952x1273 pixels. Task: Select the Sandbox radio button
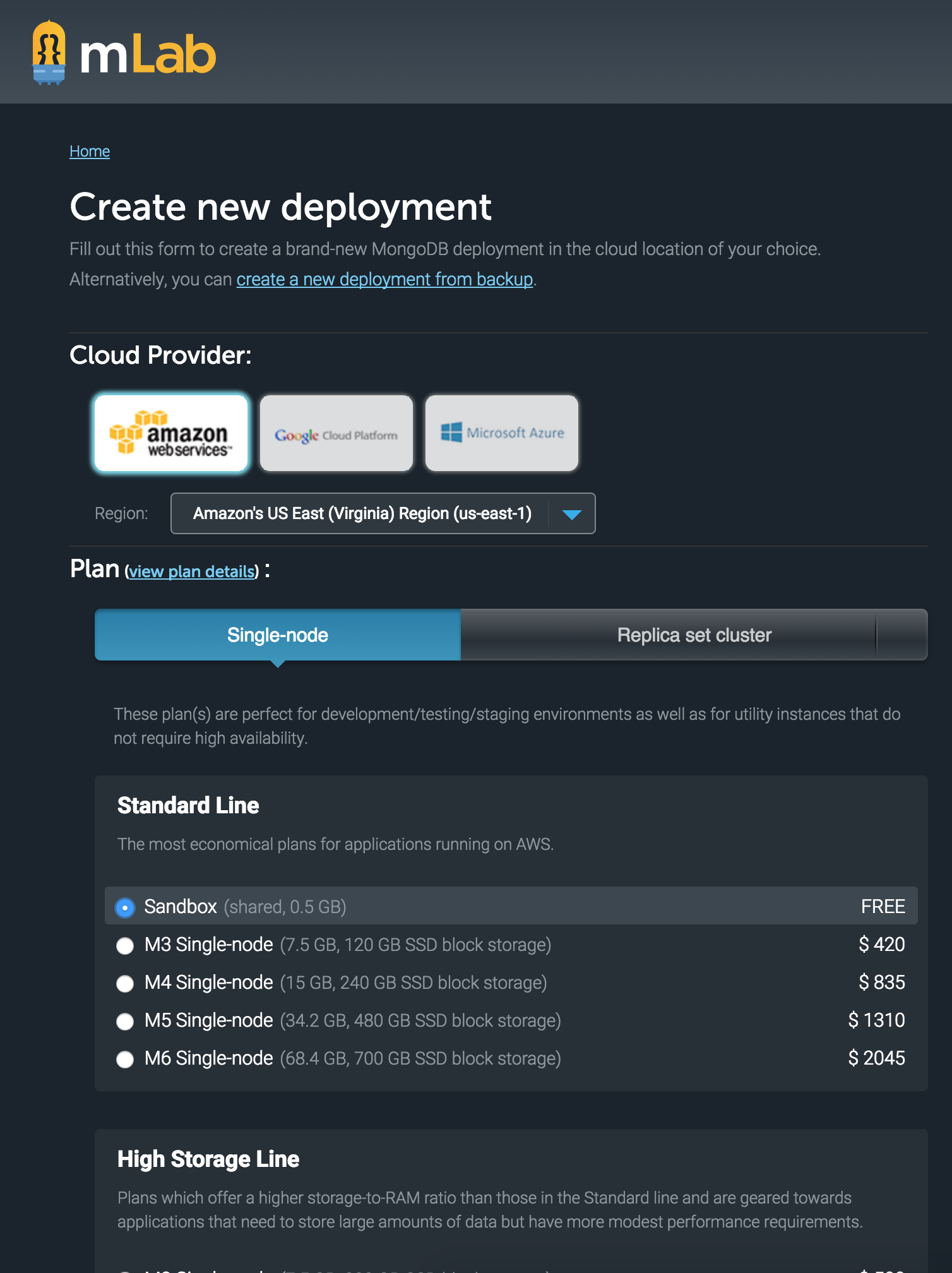pos(125,907)
